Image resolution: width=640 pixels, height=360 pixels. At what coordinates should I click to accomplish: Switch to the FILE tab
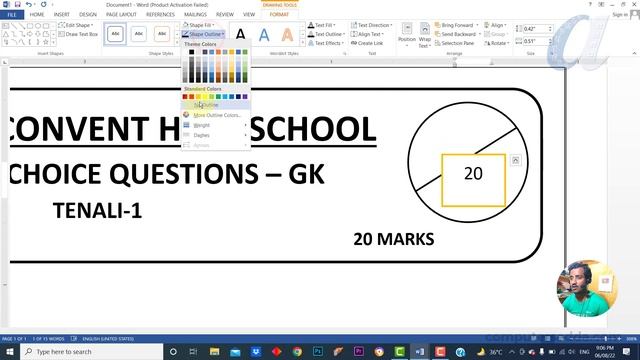pyautogui.click(x=12, y=15)
